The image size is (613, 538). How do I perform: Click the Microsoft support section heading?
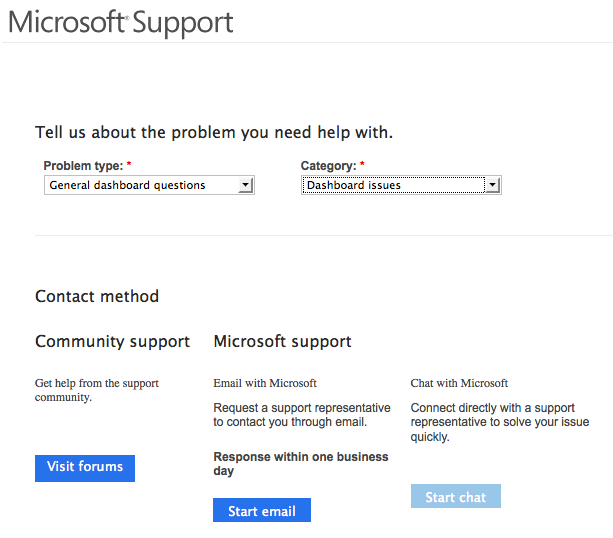282,342
